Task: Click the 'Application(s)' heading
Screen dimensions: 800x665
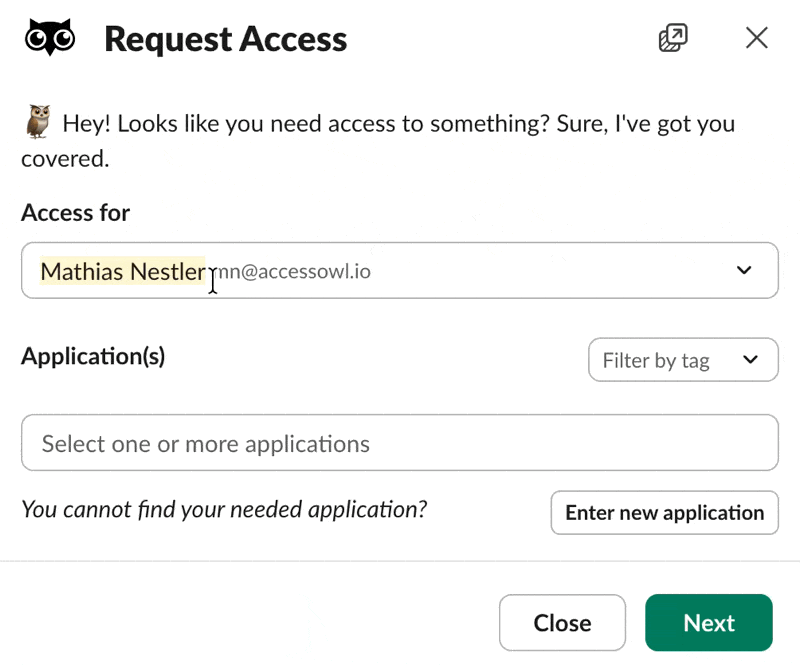Action: (92, 355)
